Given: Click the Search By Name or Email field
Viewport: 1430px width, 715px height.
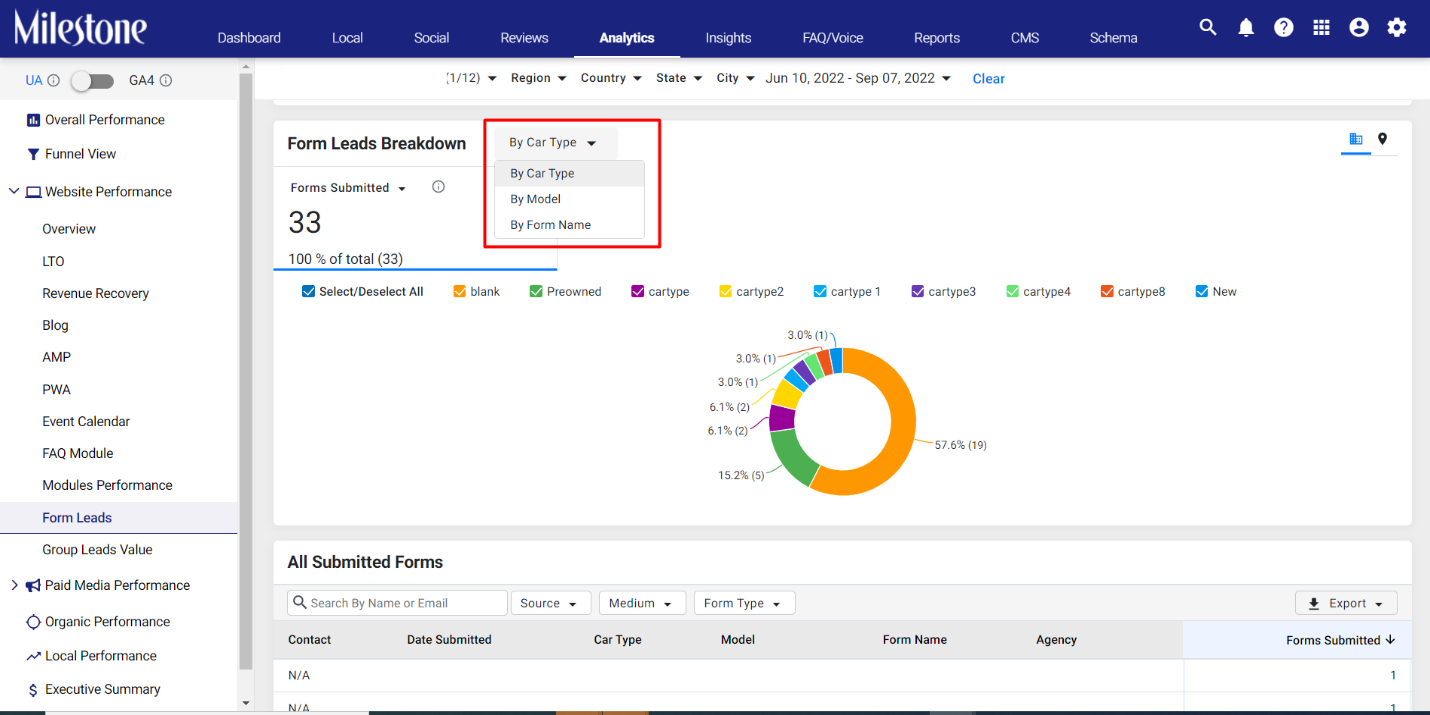Looking at the screenshot, I should click(x=397, y=603).
